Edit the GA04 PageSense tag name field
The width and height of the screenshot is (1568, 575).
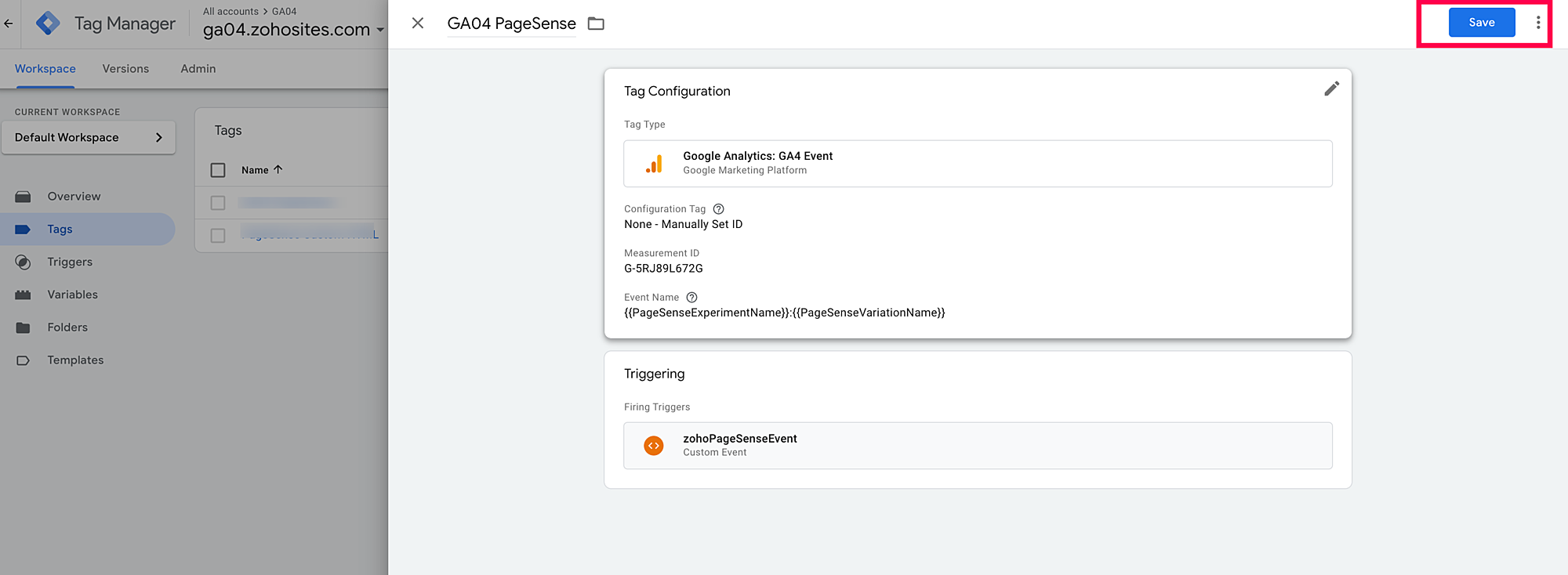click(511, 24)
